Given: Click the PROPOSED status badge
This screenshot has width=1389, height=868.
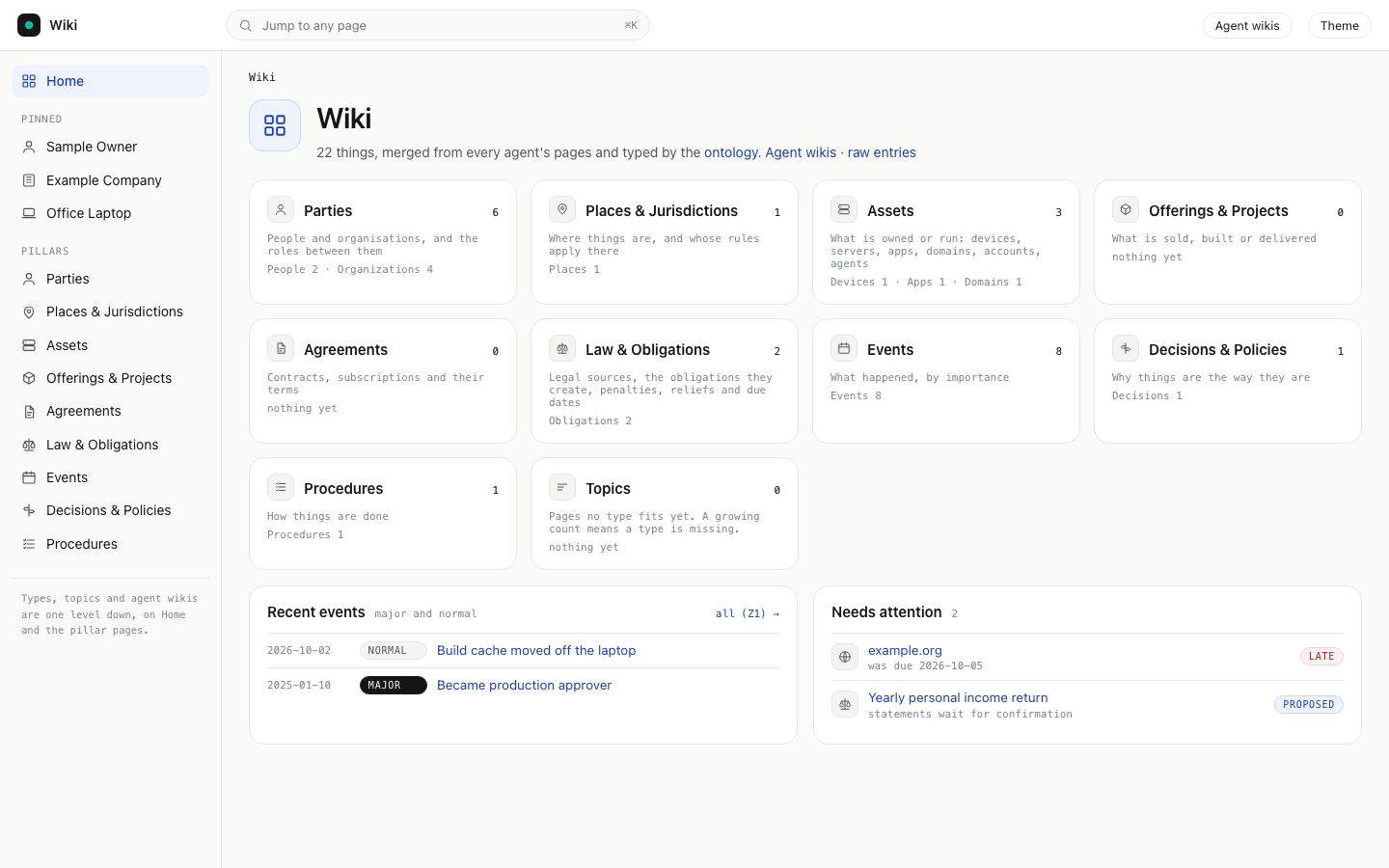Looking at the screenshot, I should [x=1309, y=704].
